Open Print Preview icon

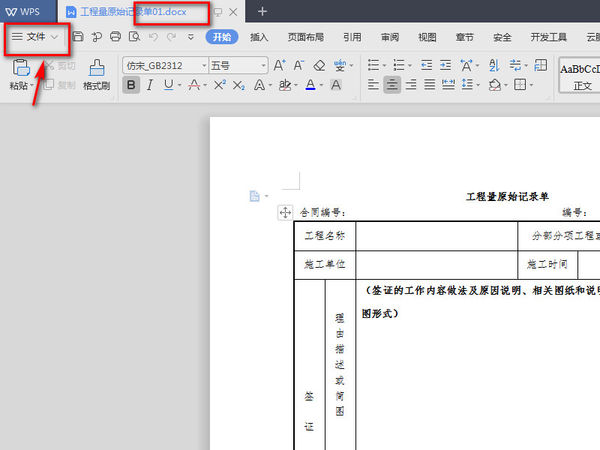point(134,37)
